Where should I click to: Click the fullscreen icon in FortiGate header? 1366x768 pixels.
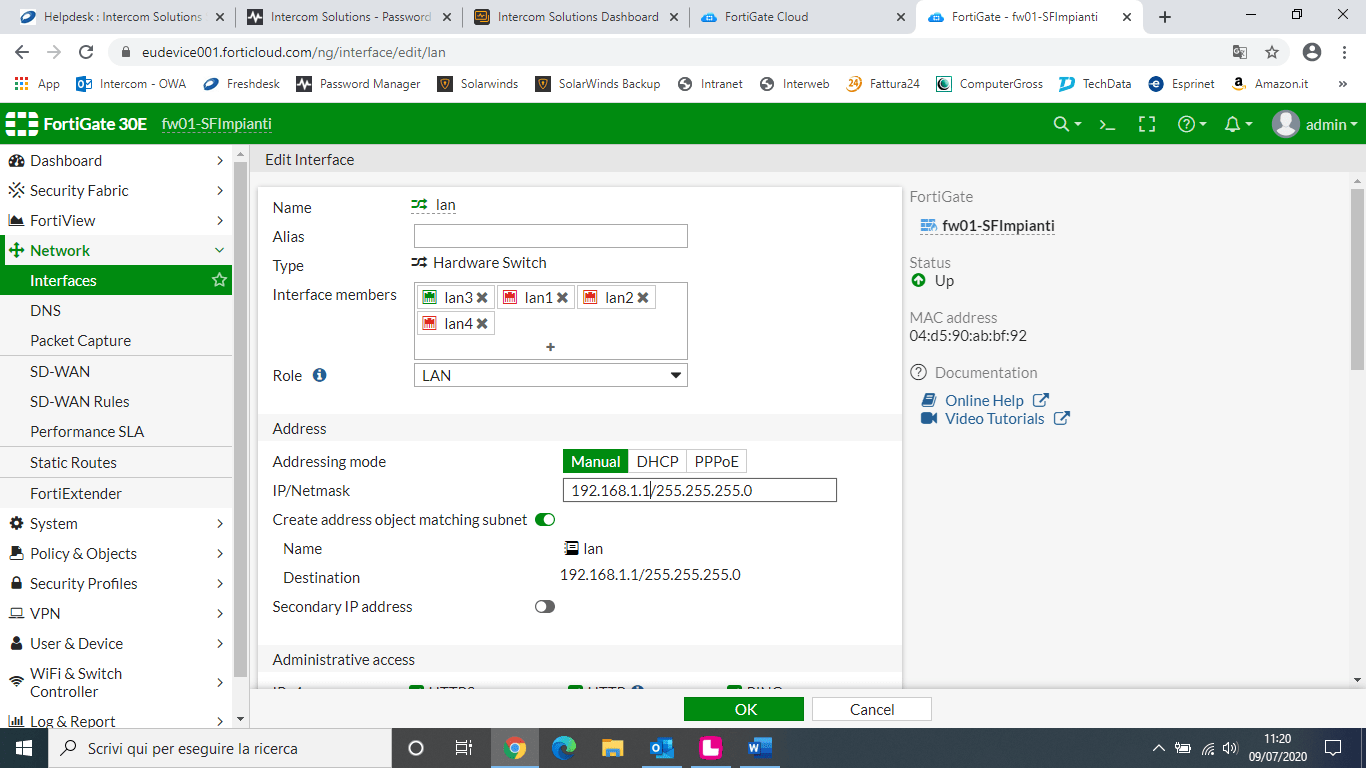1147,124
